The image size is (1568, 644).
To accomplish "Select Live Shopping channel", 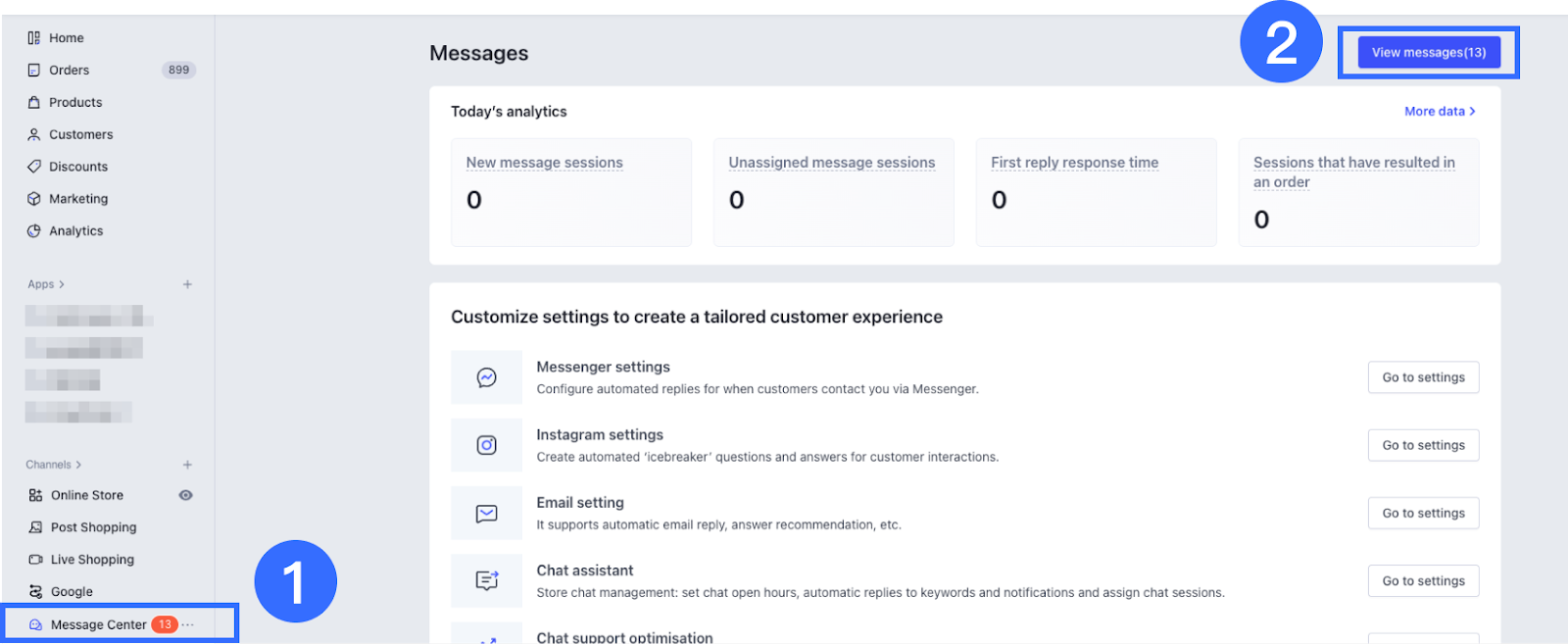I will [x=92, y=560].
